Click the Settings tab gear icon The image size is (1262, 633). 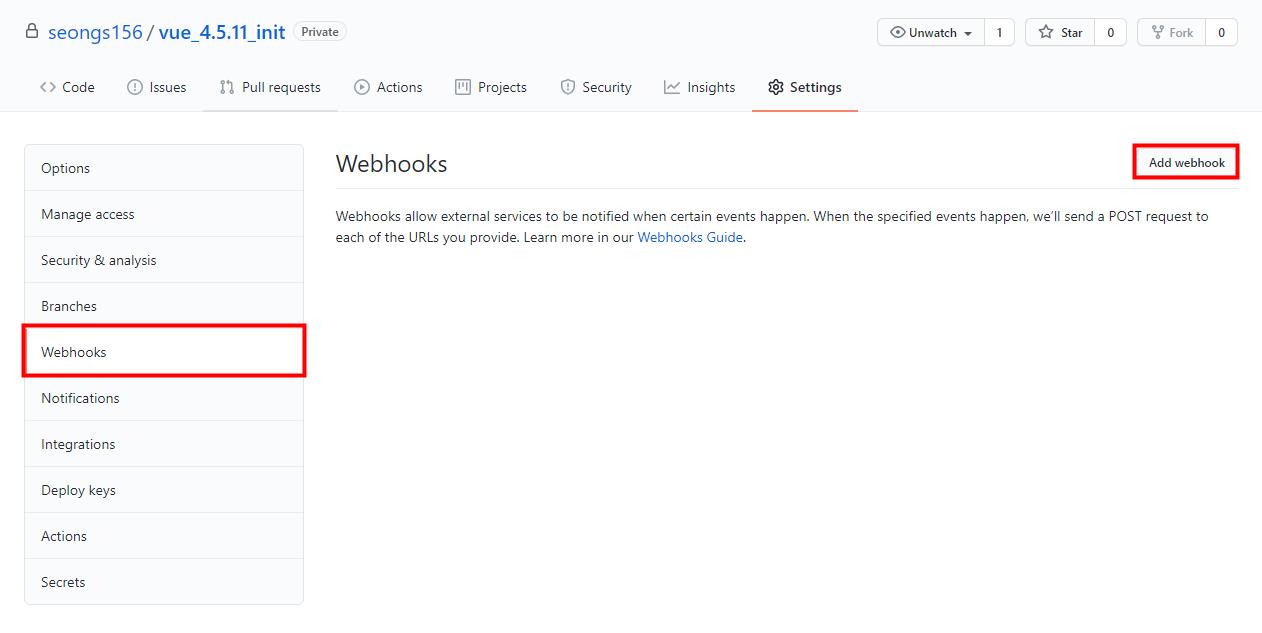pos(776,87)
